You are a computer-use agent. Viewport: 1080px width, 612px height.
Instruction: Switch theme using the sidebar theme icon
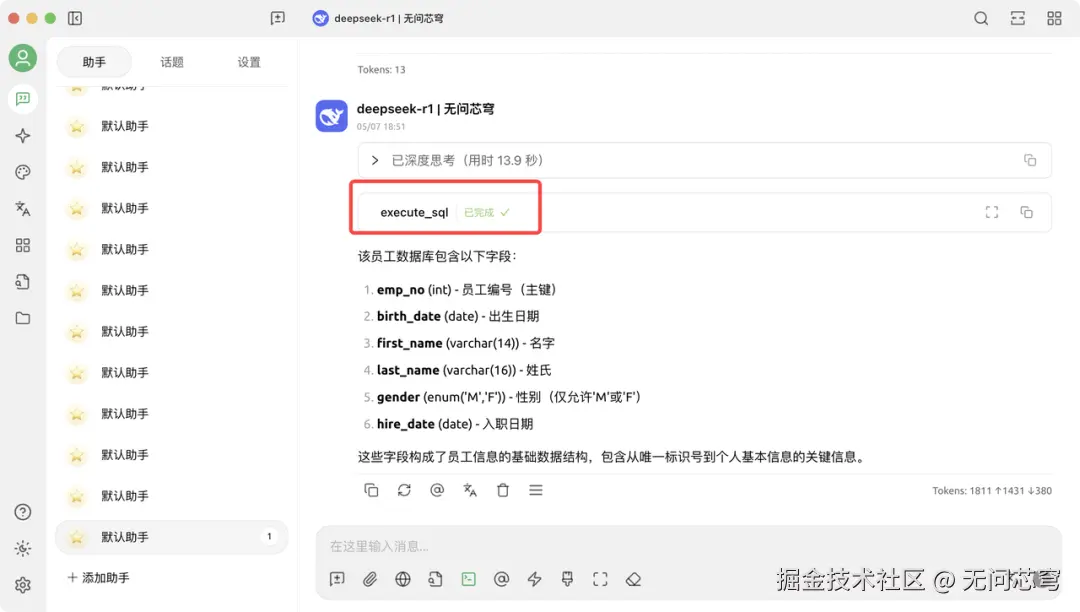click(x=23, y=548)
